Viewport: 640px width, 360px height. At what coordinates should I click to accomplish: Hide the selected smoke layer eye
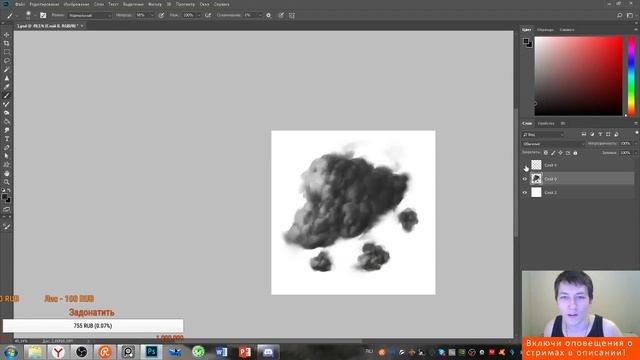tap(525, 179)
